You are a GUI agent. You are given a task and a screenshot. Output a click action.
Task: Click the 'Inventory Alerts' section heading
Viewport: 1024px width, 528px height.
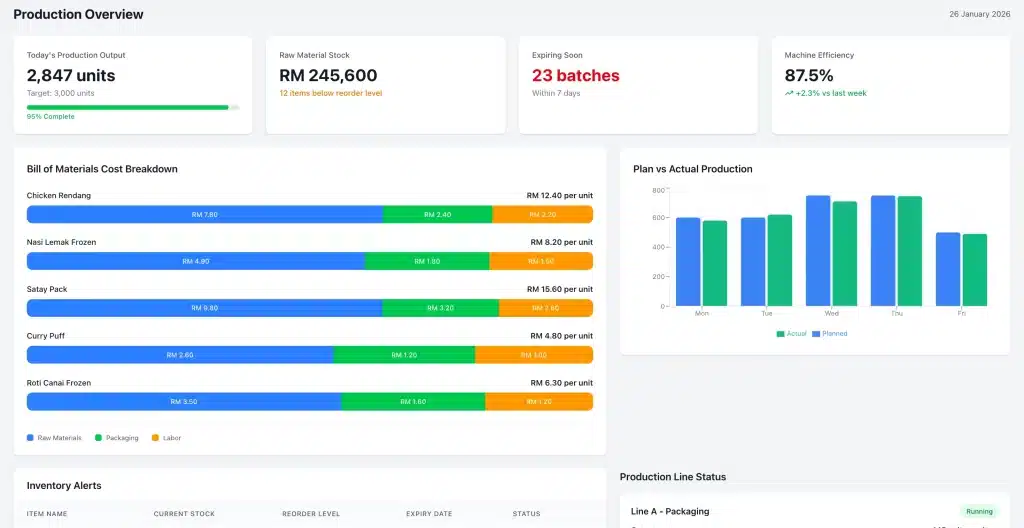pyautogui.click(x=64, y=486)
